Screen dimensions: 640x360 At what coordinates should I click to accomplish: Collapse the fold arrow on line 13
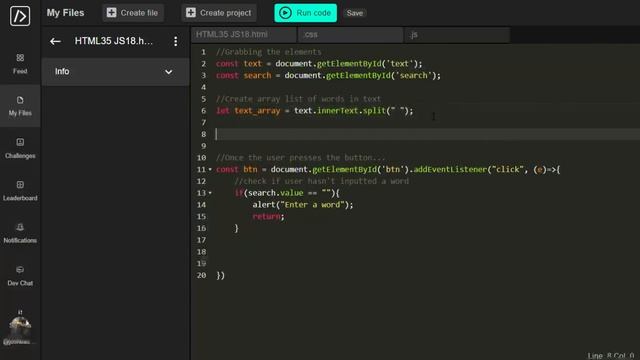coord(210,193)
